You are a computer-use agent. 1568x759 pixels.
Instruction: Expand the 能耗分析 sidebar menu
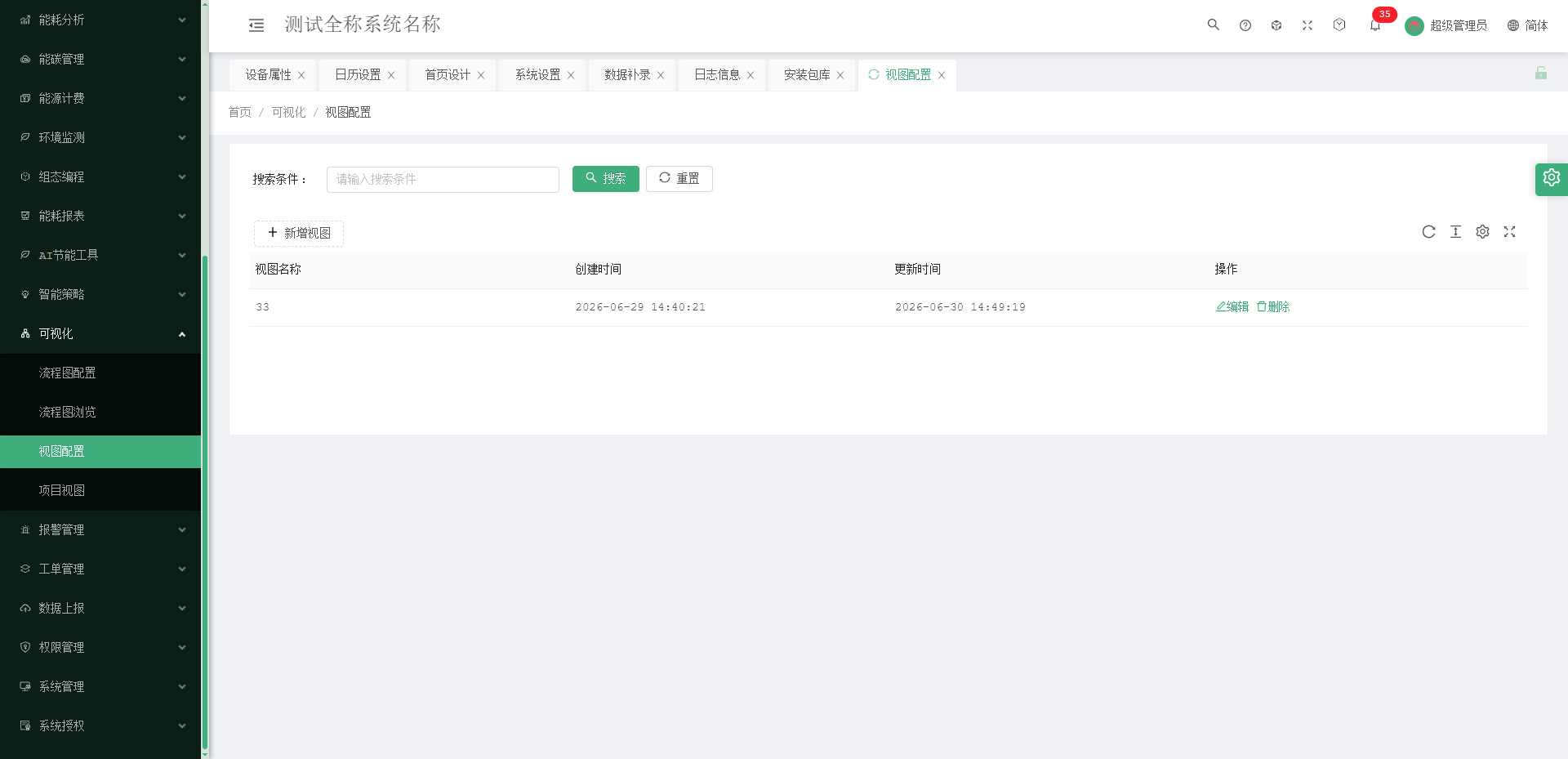100,20
